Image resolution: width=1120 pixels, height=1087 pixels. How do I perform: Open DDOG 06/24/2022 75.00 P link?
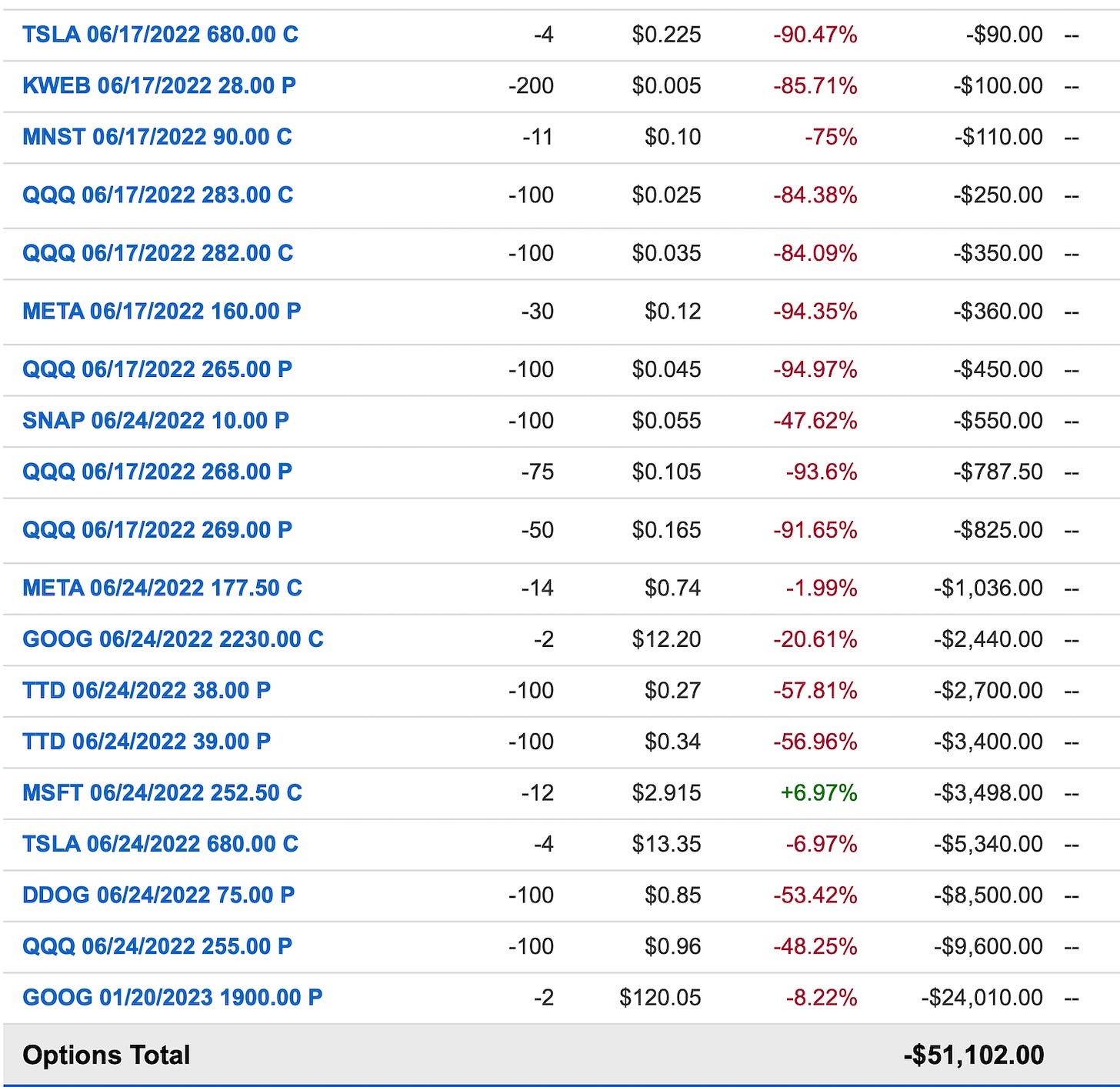pos(158,895)
